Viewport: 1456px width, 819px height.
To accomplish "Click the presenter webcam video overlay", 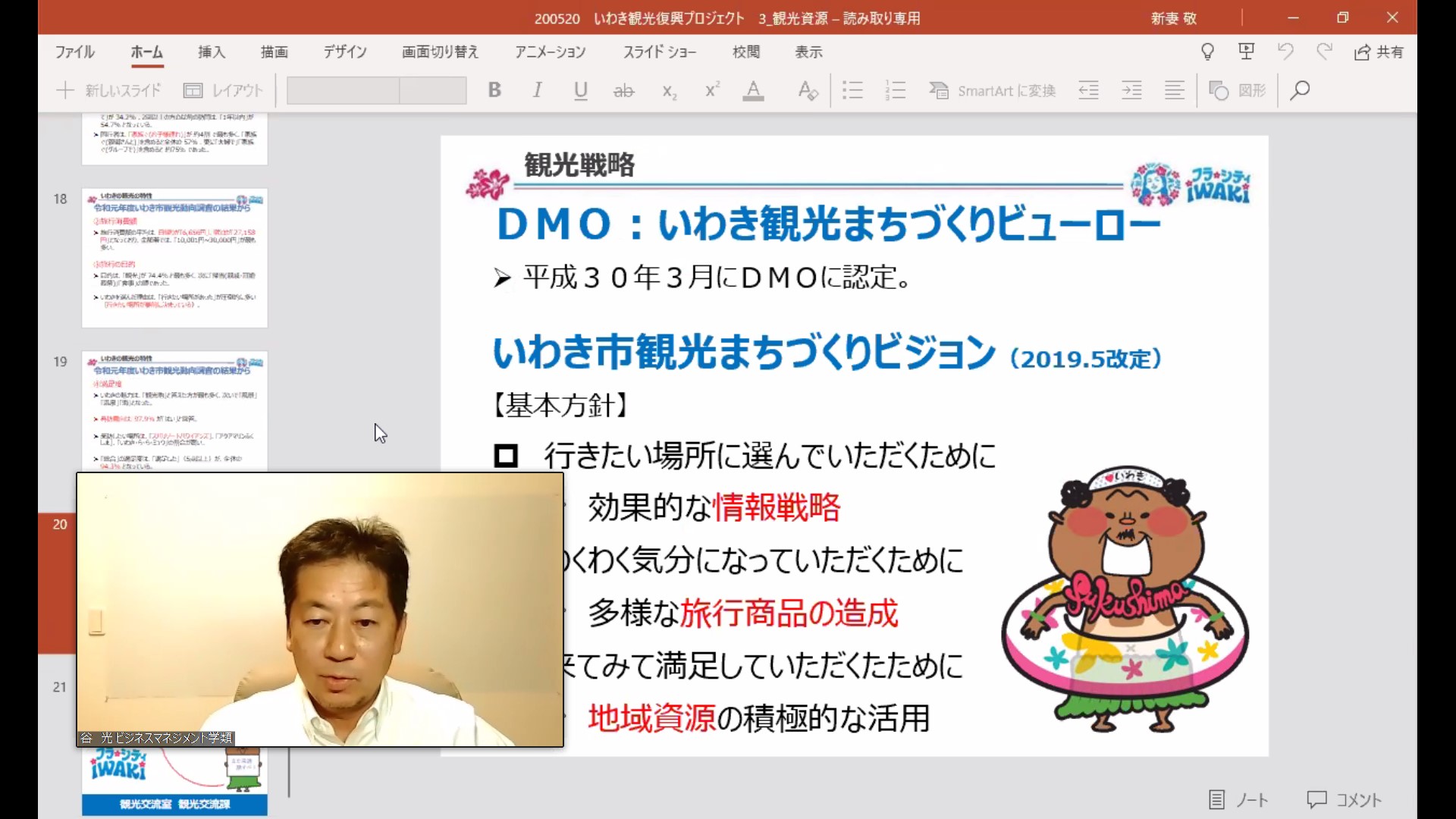I will click(x=320, y=610).
